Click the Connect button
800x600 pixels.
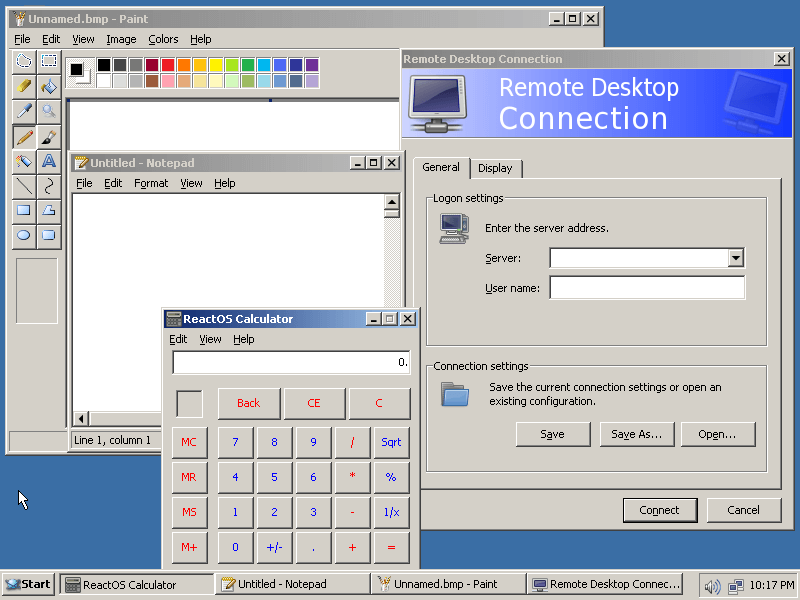(660, 510)
